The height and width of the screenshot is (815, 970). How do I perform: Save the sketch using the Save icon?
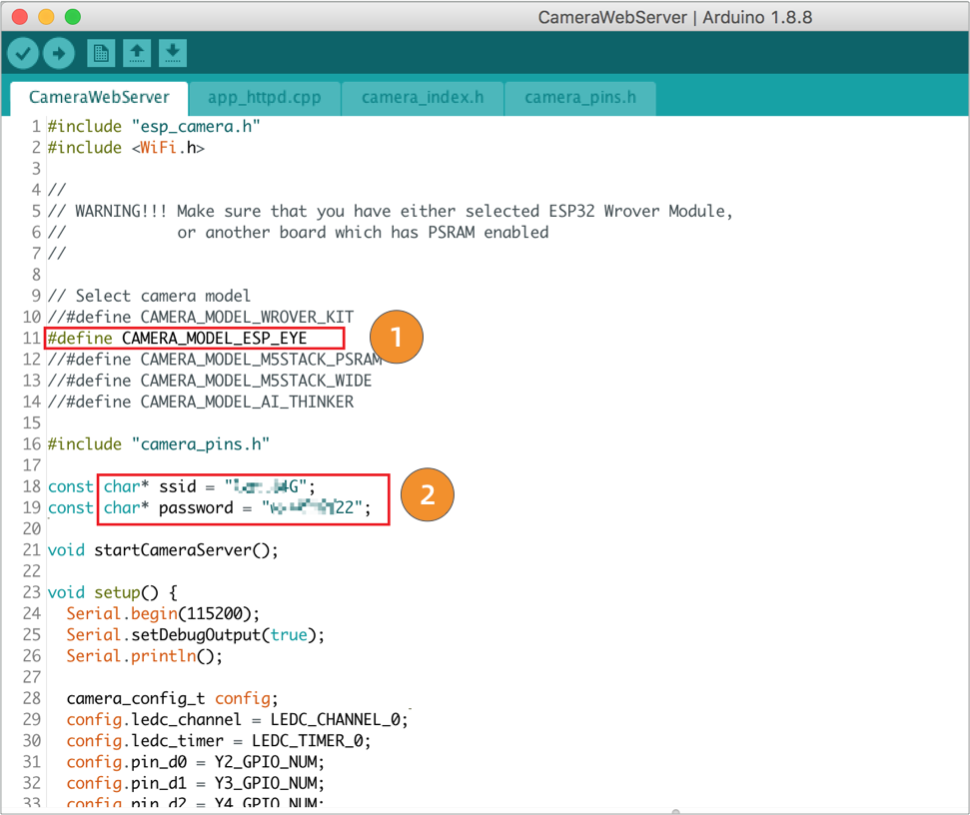[172, 52]
